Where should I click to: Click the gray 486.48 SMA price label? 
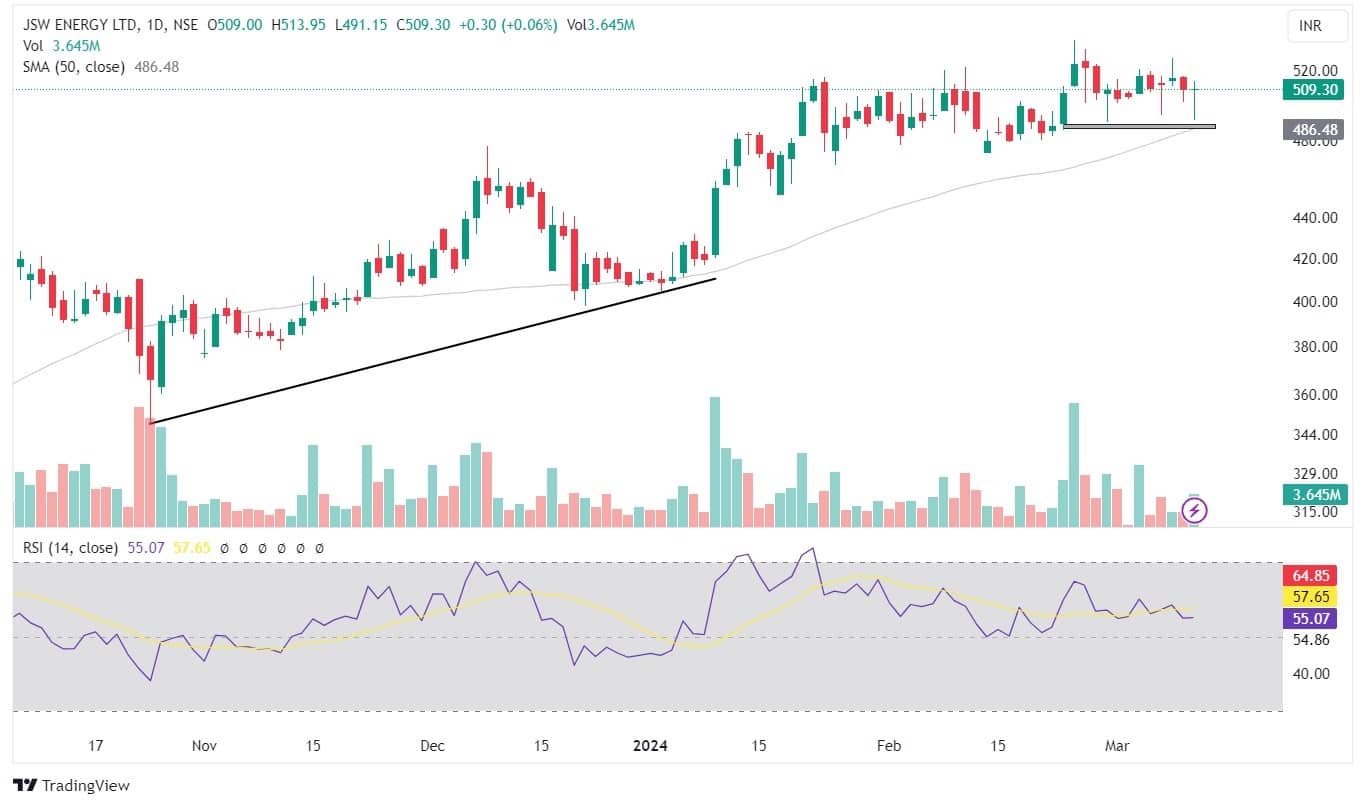(1315, 129)
